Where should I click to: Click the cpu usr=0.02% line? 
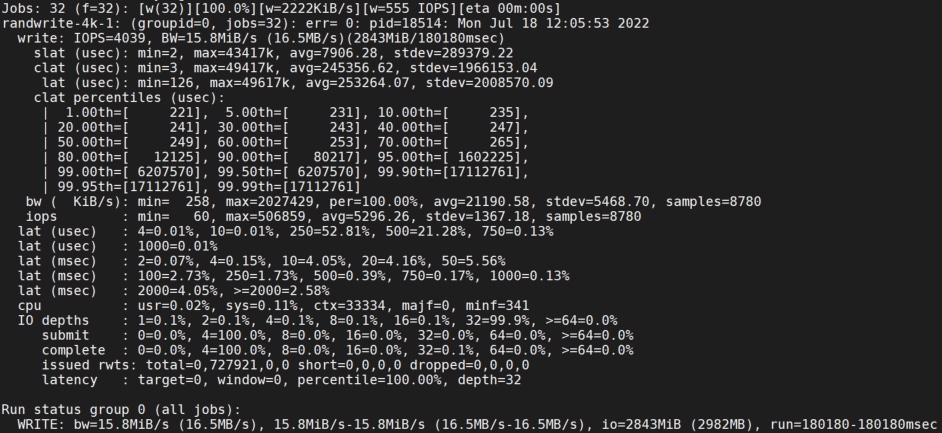(273, 305)
